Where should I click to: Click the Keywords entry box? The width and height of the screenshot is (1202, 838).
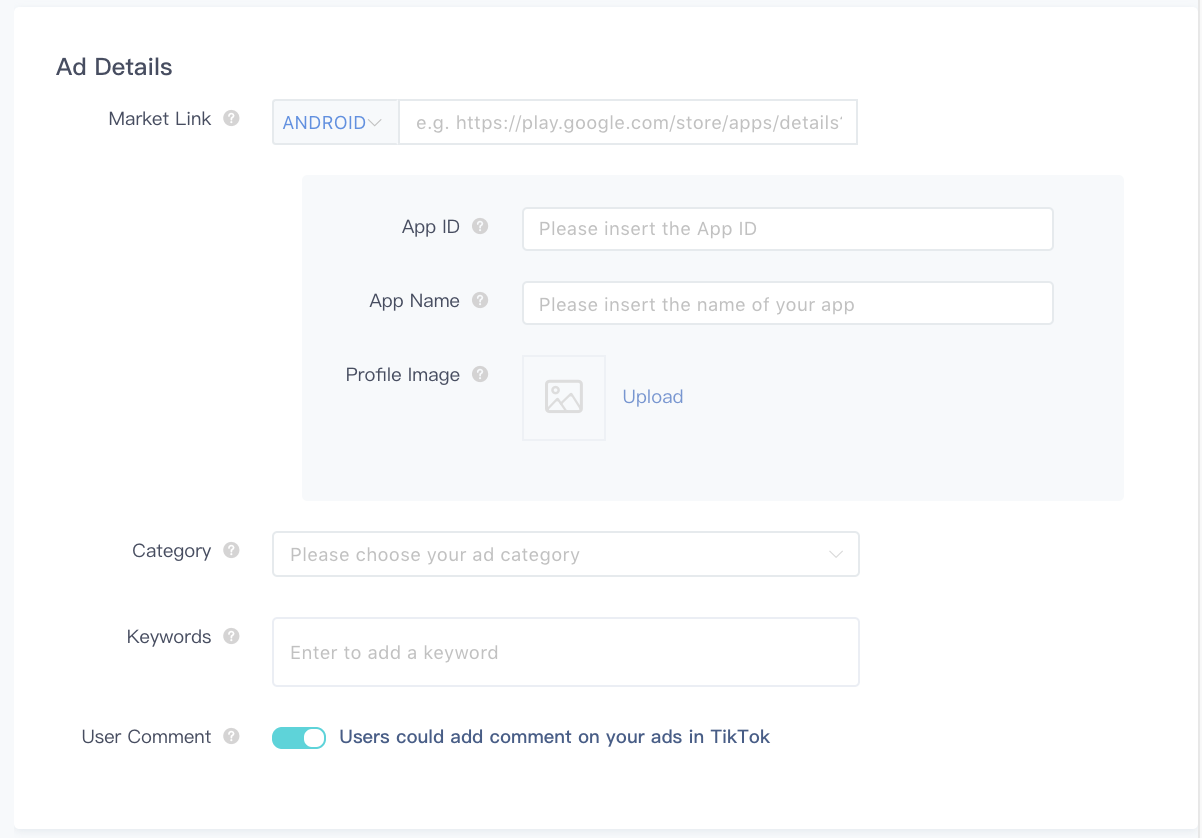565,652
